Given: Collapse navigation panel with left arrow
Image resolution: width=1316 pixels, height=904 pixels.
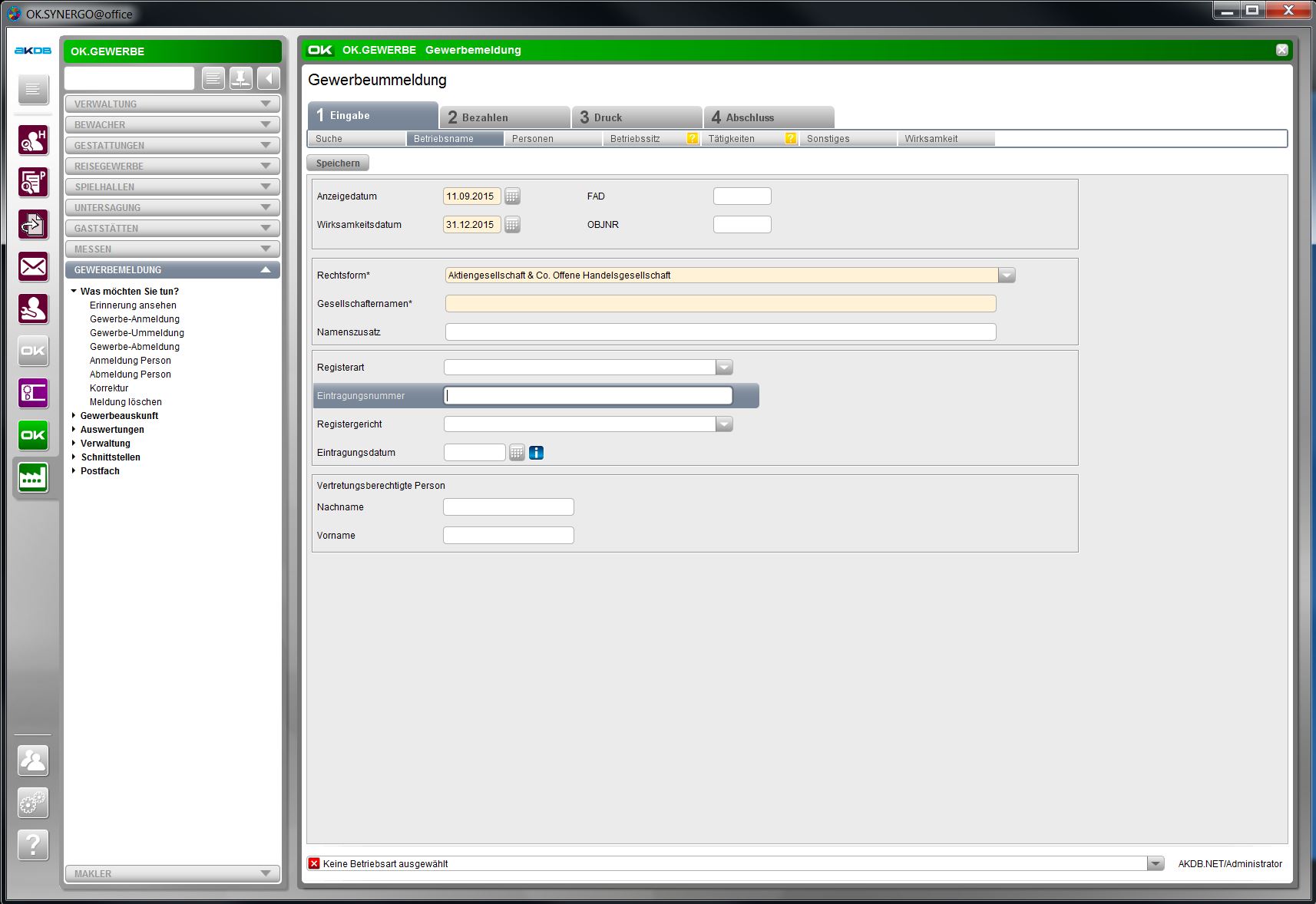Looking at the screenshot, I should (269, 78).
